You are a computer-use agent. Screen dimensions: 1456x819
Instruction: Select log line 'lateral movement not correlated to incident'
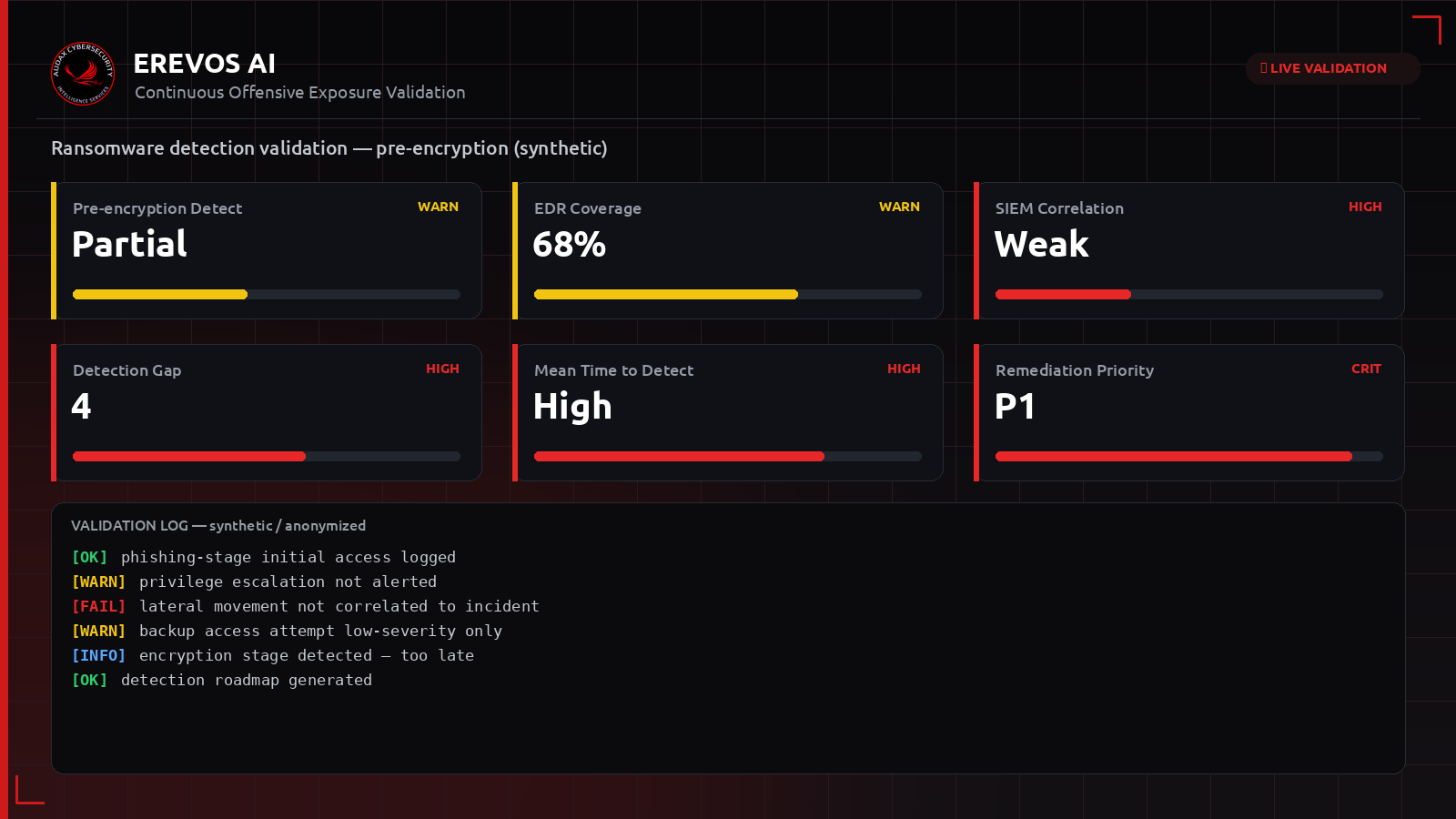click(339, 606)
